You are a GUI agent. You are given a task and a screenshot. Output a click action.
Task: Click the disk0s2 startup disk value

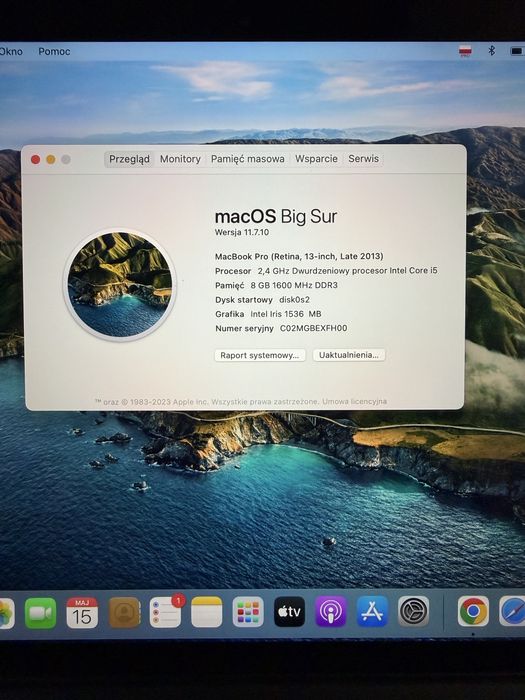(x=294, y=300)
